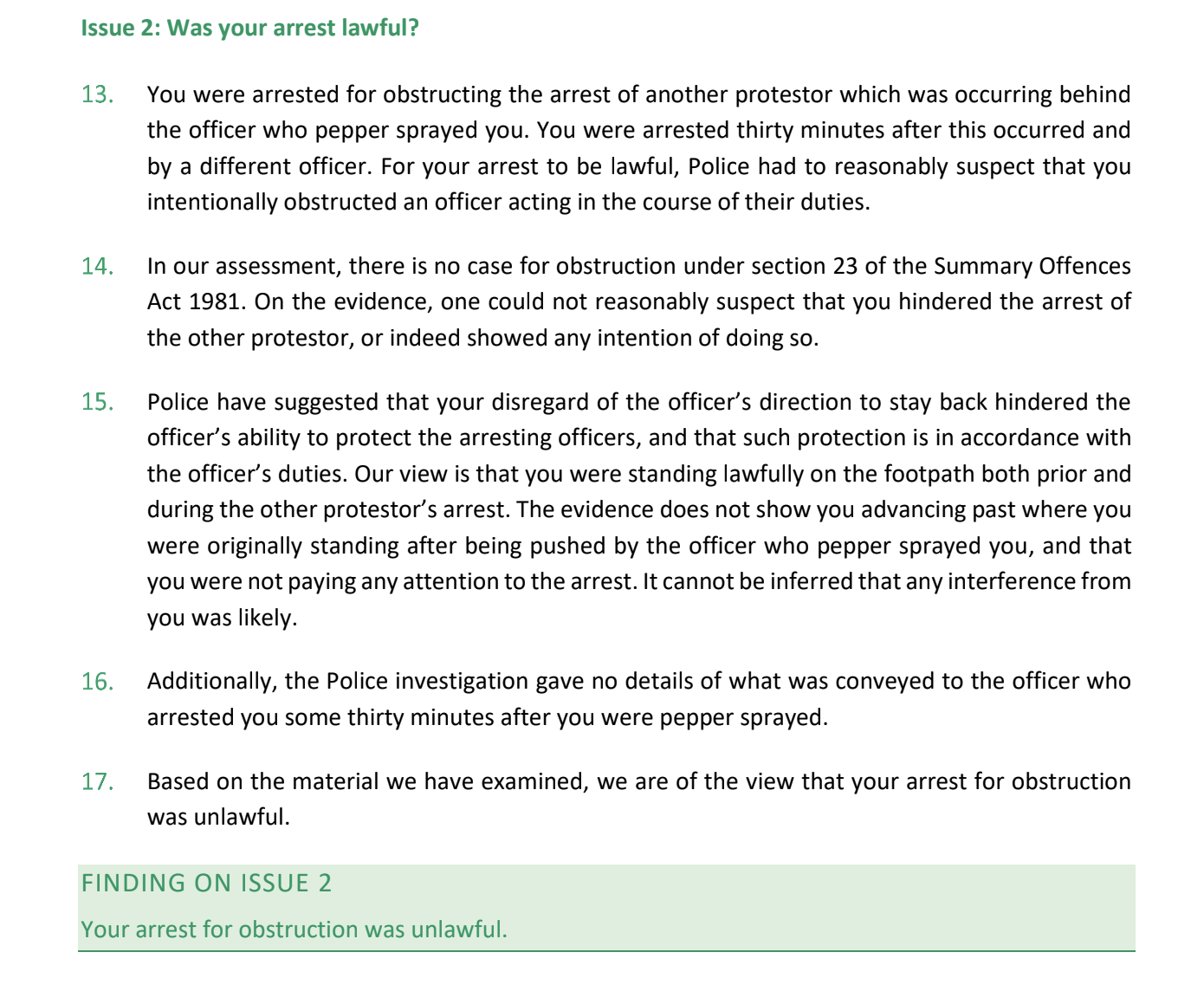1204x991 pixels.
Task: Click the "FINDING ON ISSUE 2" heading
Action: 206,883
